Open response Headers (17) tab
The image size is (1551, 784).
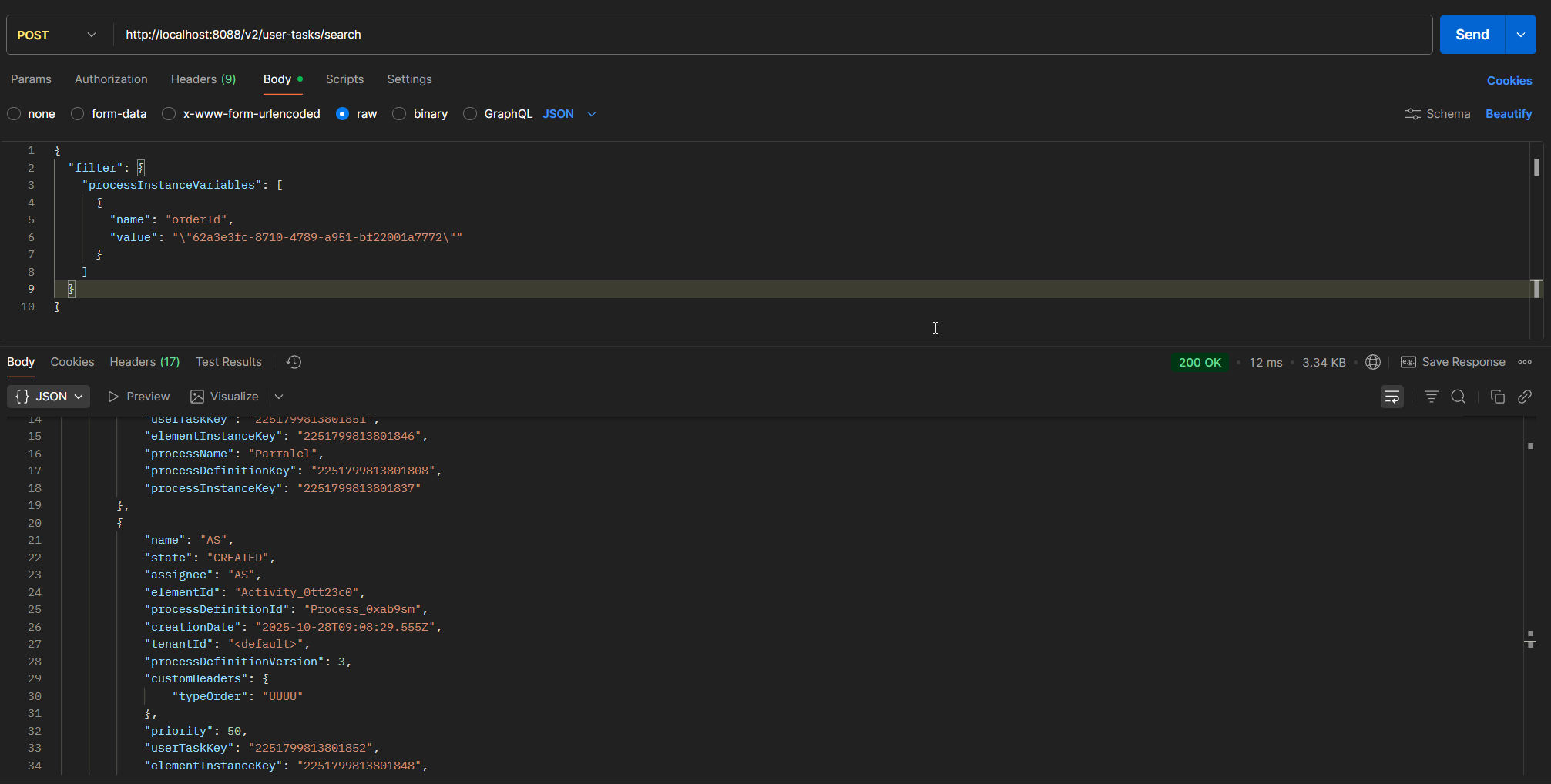click(145, 362)
